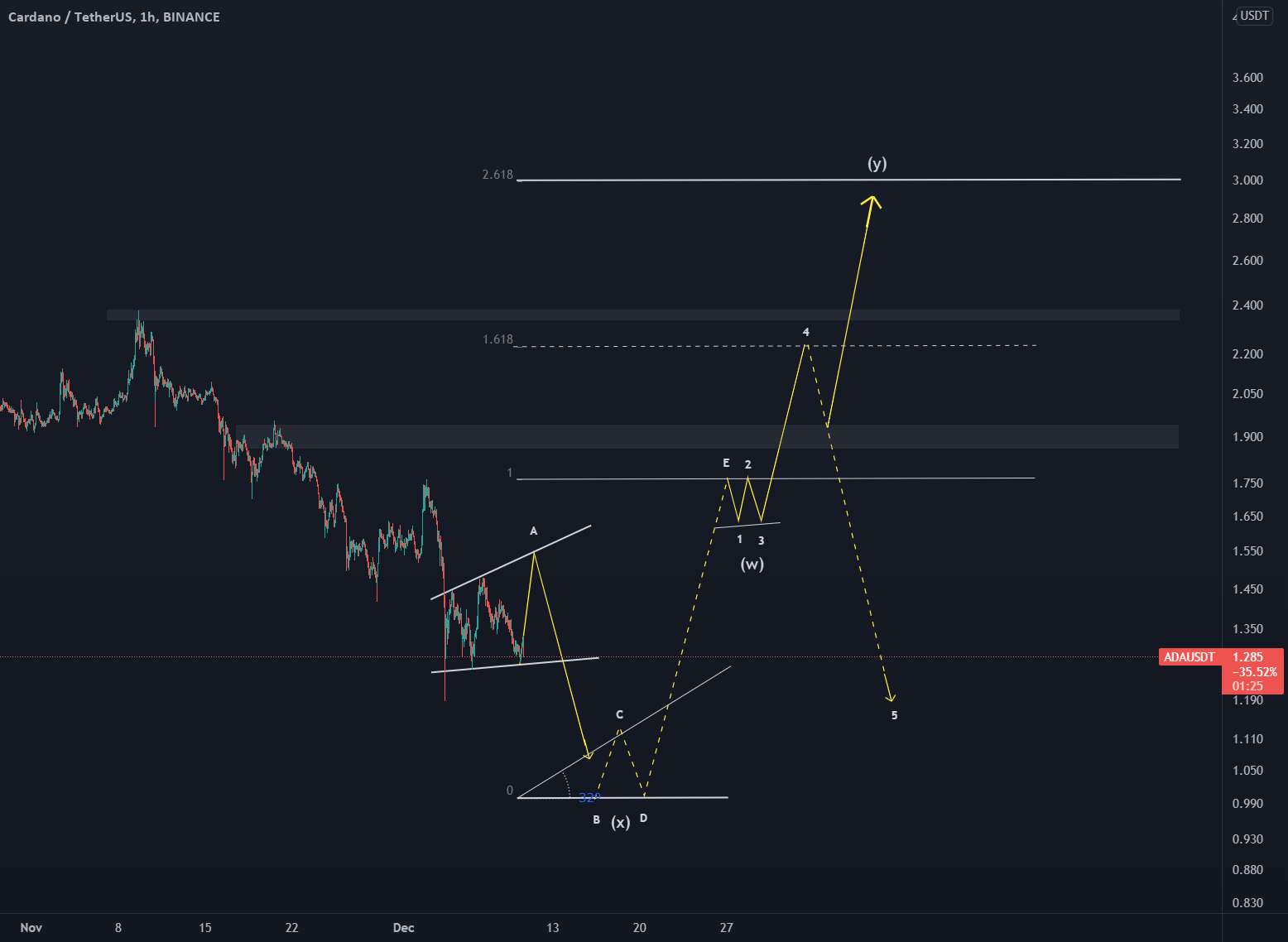The image size is (1288, 942).
Task: Click 2.200 on the price scale
Action: 1247,354
